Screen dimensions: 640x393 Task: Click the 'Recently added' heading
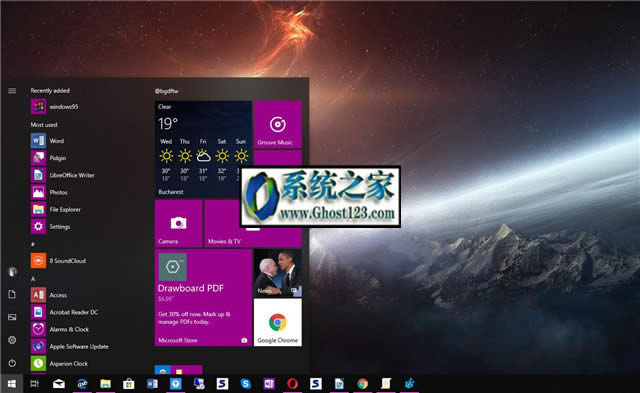coord(50,91)
